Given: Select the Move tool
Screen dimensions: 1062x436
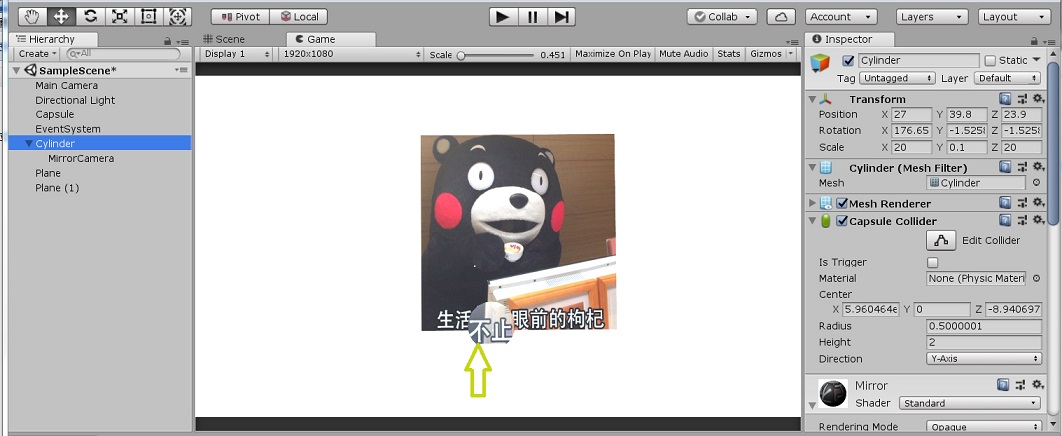Looking at the screenshot, I should click(x=61, y=16).
